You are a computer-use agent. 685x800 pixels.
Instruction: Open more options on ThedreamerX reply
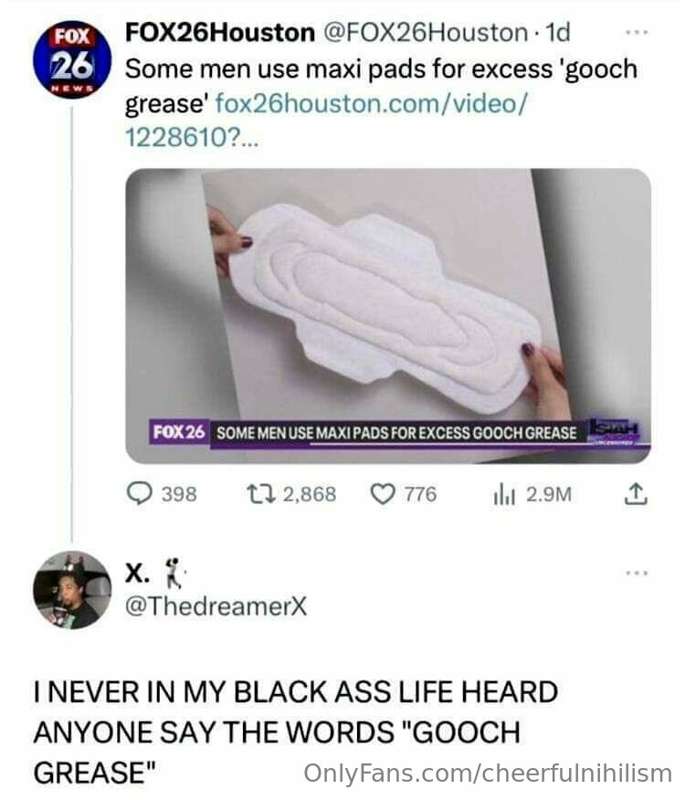[x=637, y=573]
